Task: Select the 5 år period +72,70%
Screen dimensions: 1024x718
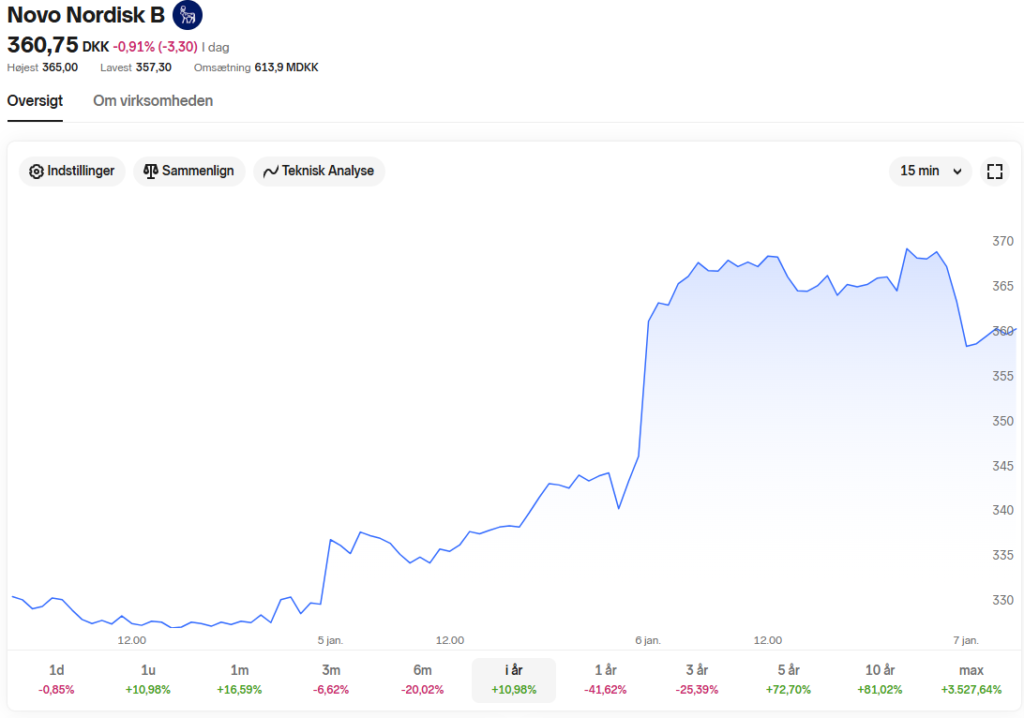Action: tap(788, 679)
